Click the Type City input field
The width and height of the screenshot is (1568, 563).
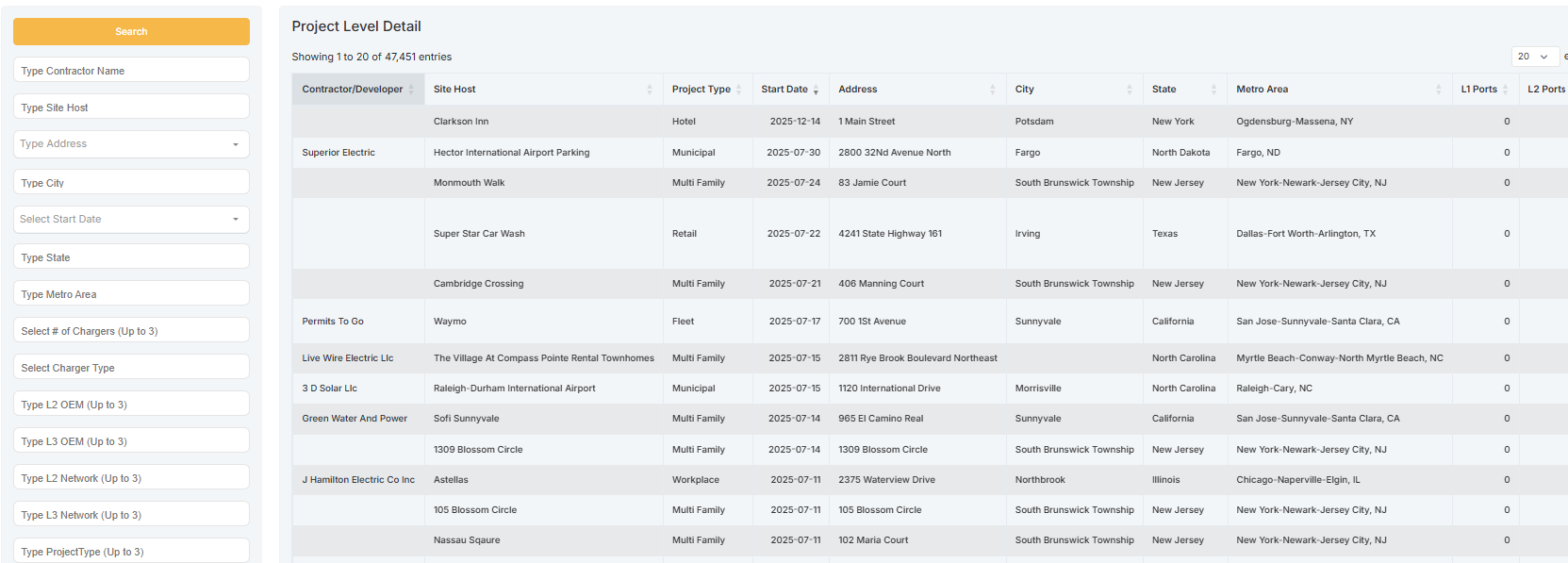pos(131,183)
